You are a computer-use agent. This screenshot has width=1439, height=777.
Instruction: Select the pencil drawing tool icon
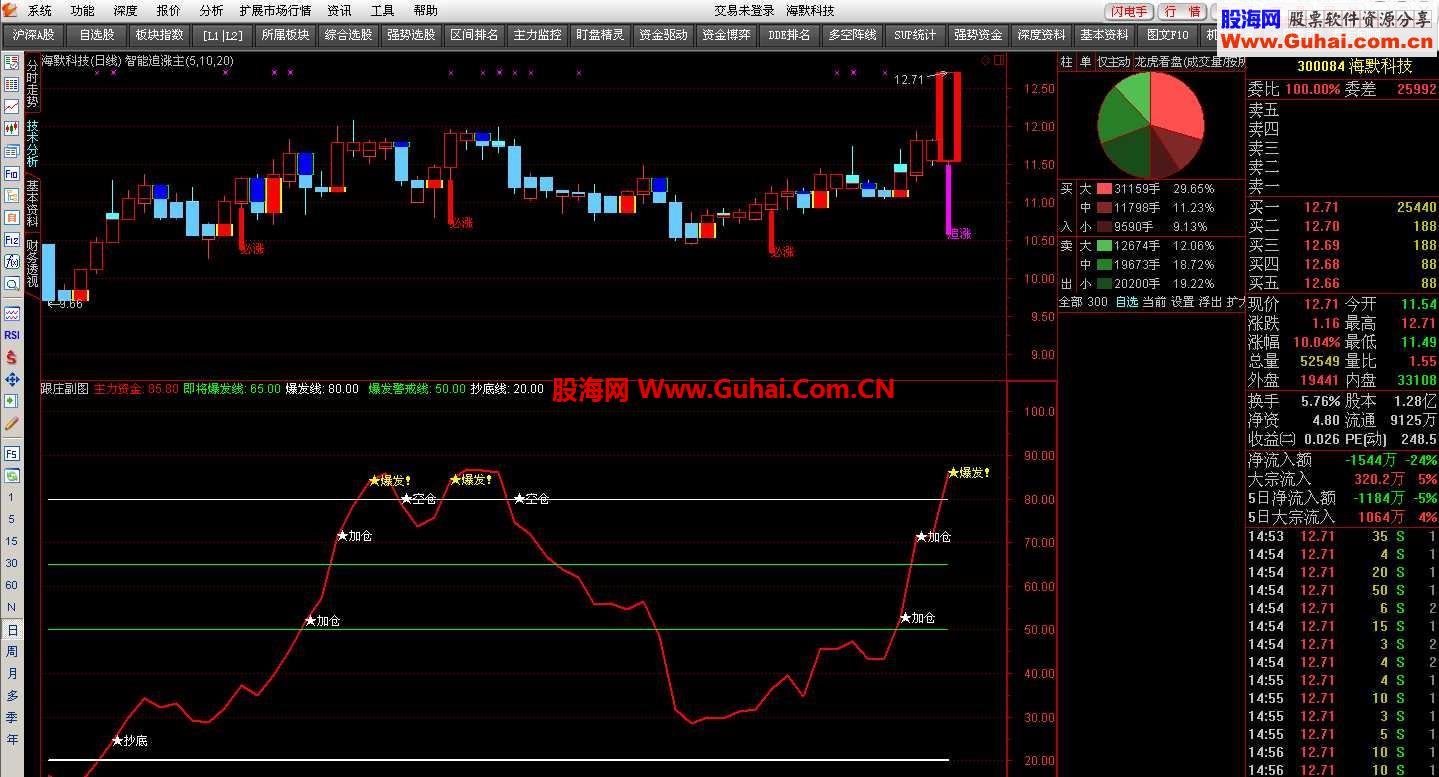coord(12,423)
